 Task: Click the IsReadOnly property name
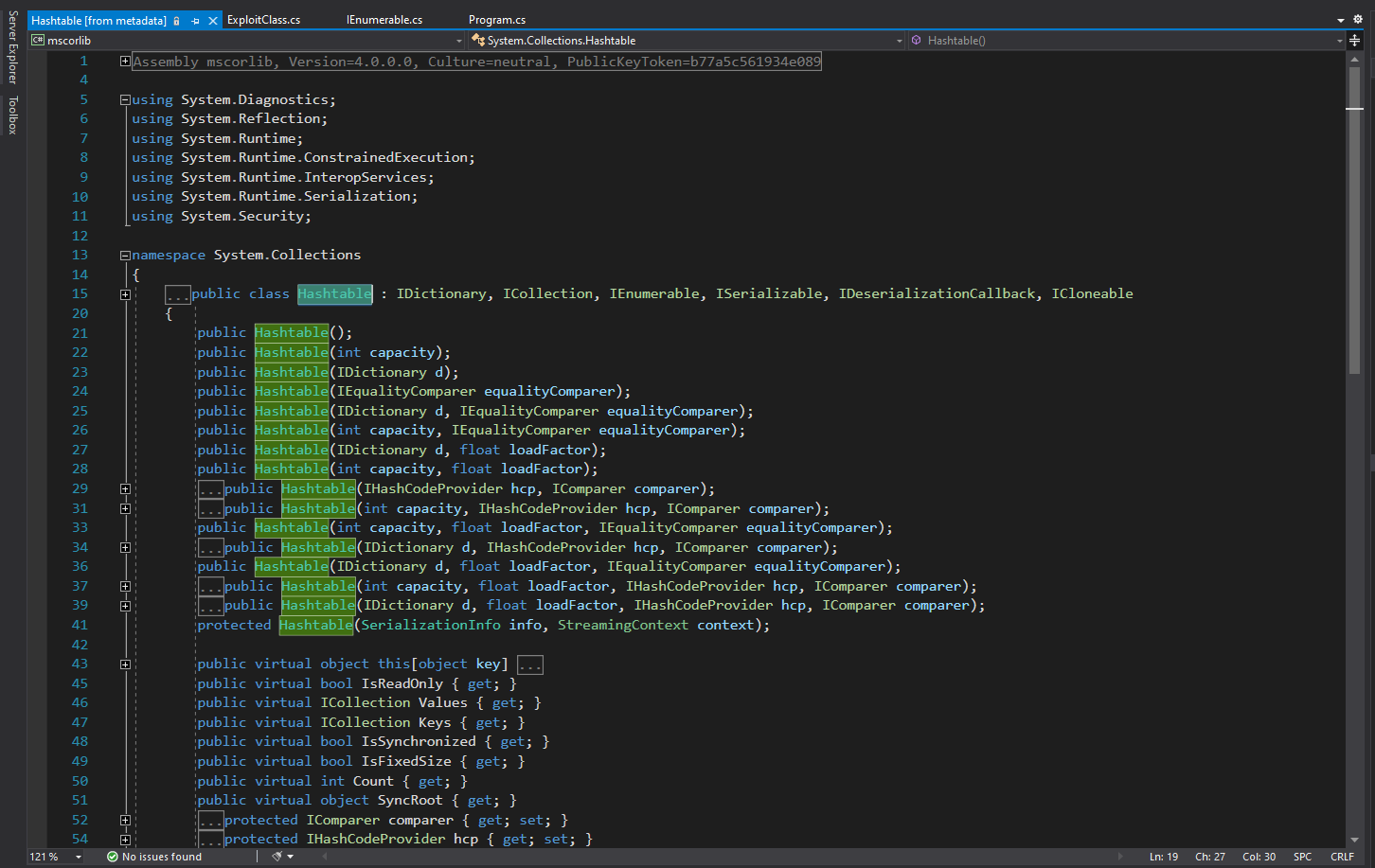(402, 683)
